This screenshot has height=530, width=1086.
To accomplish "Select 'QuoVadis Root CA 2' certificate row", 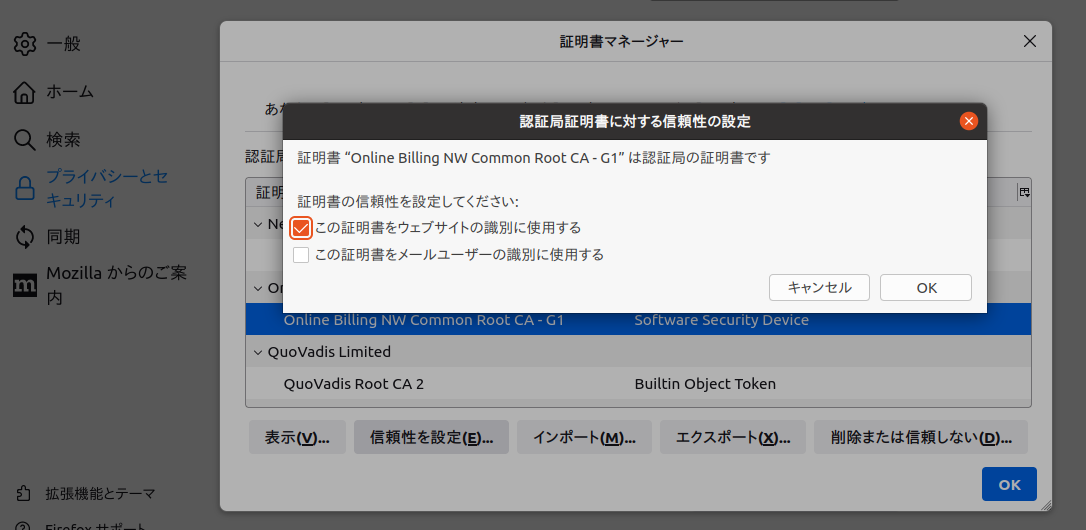I will [x=638, y=384].
